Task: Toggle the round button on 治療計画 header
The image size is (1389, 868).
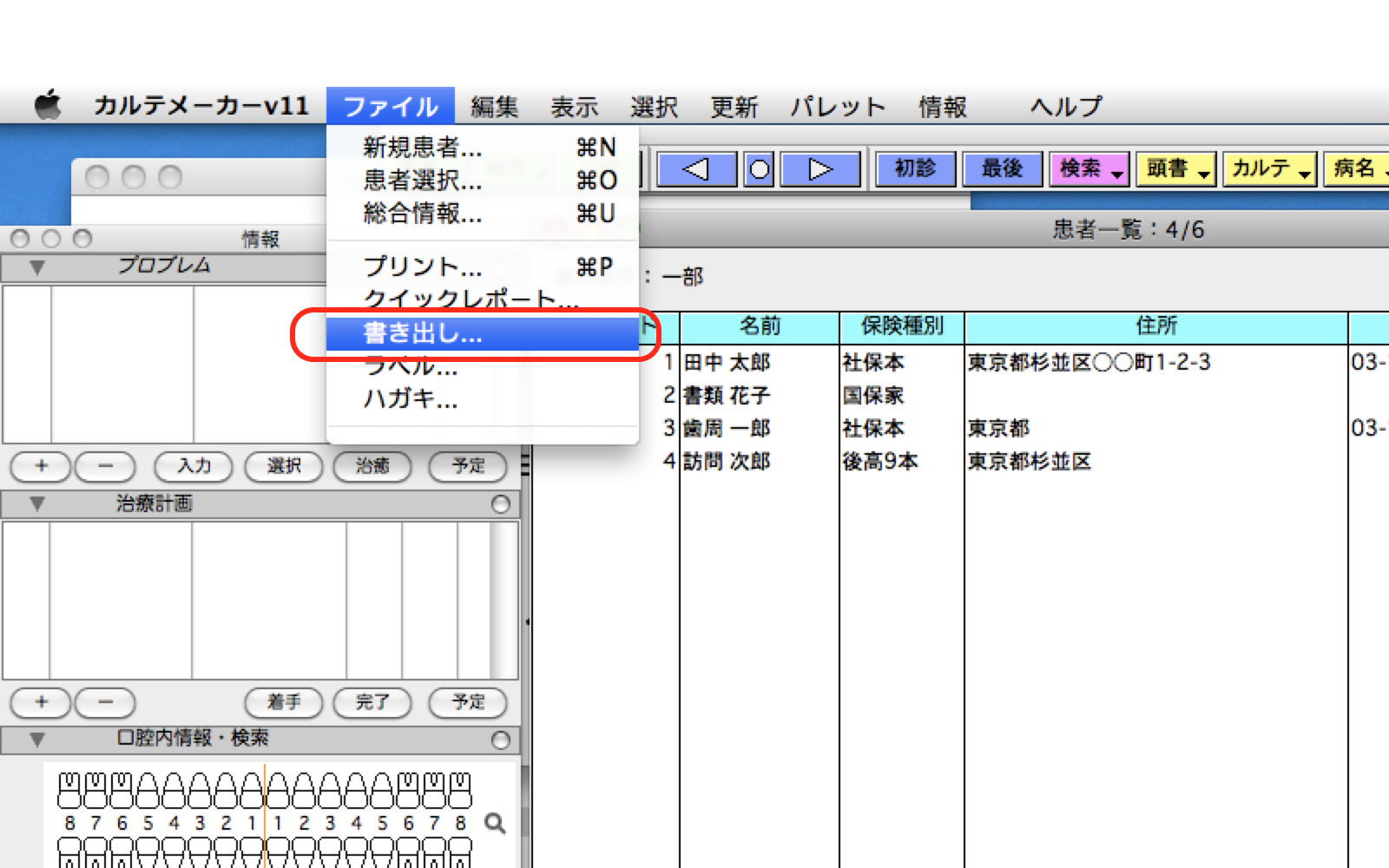Action: click(x=501, y=504)
